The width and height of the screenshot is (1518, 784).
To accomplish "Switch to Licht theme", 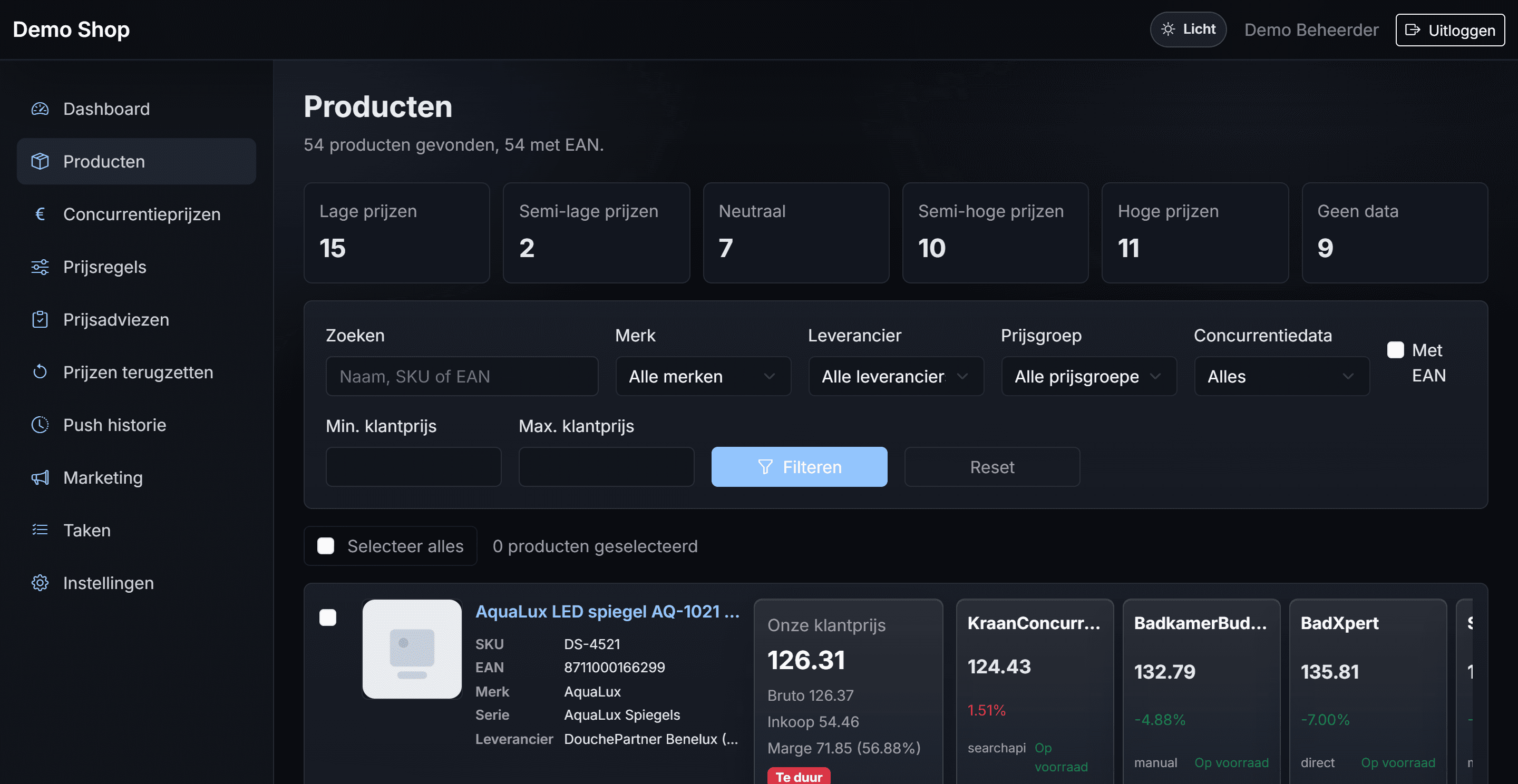I will pos(1188,30).
